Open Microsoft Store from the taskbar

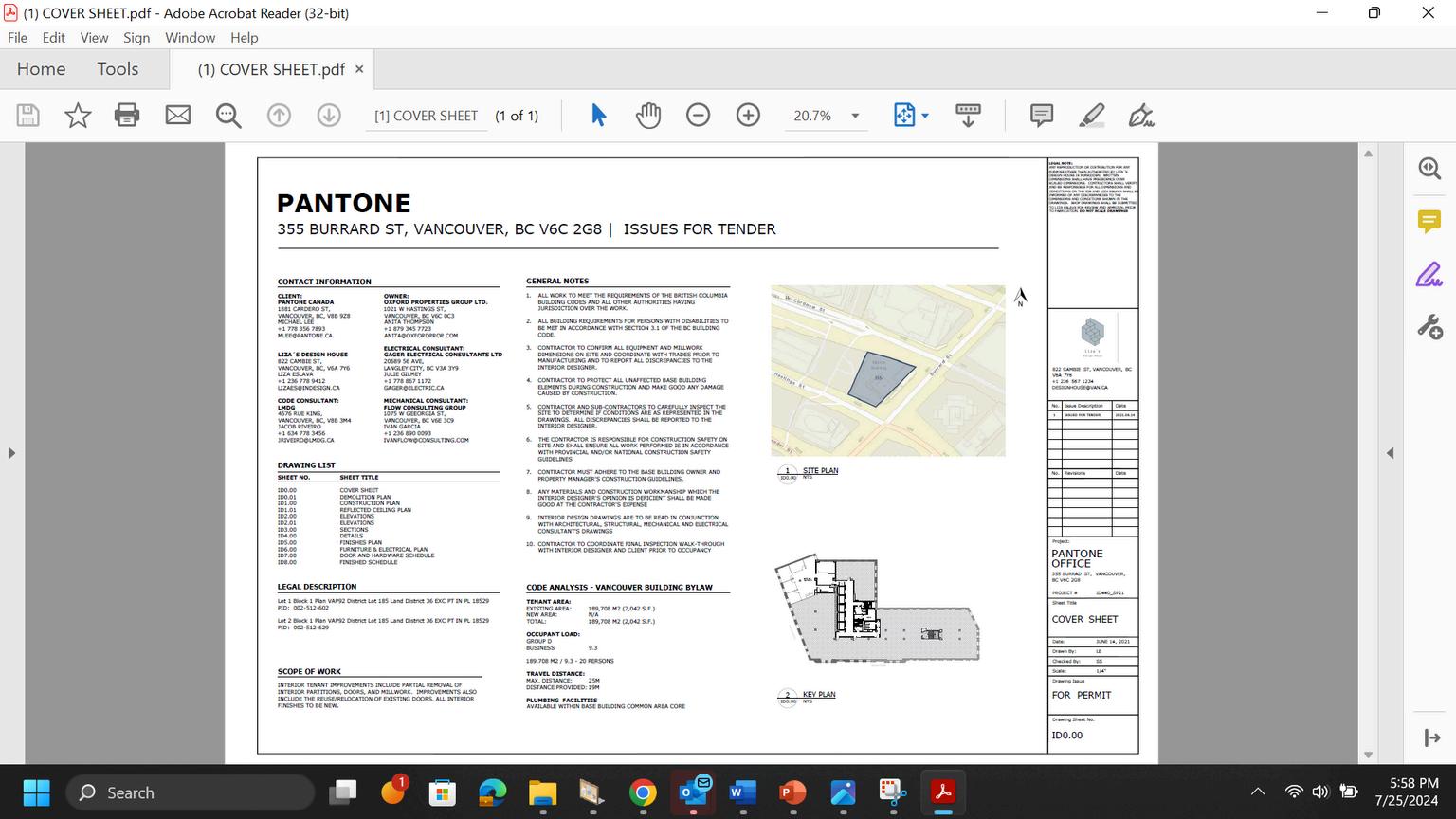click(x=443, y=792)
